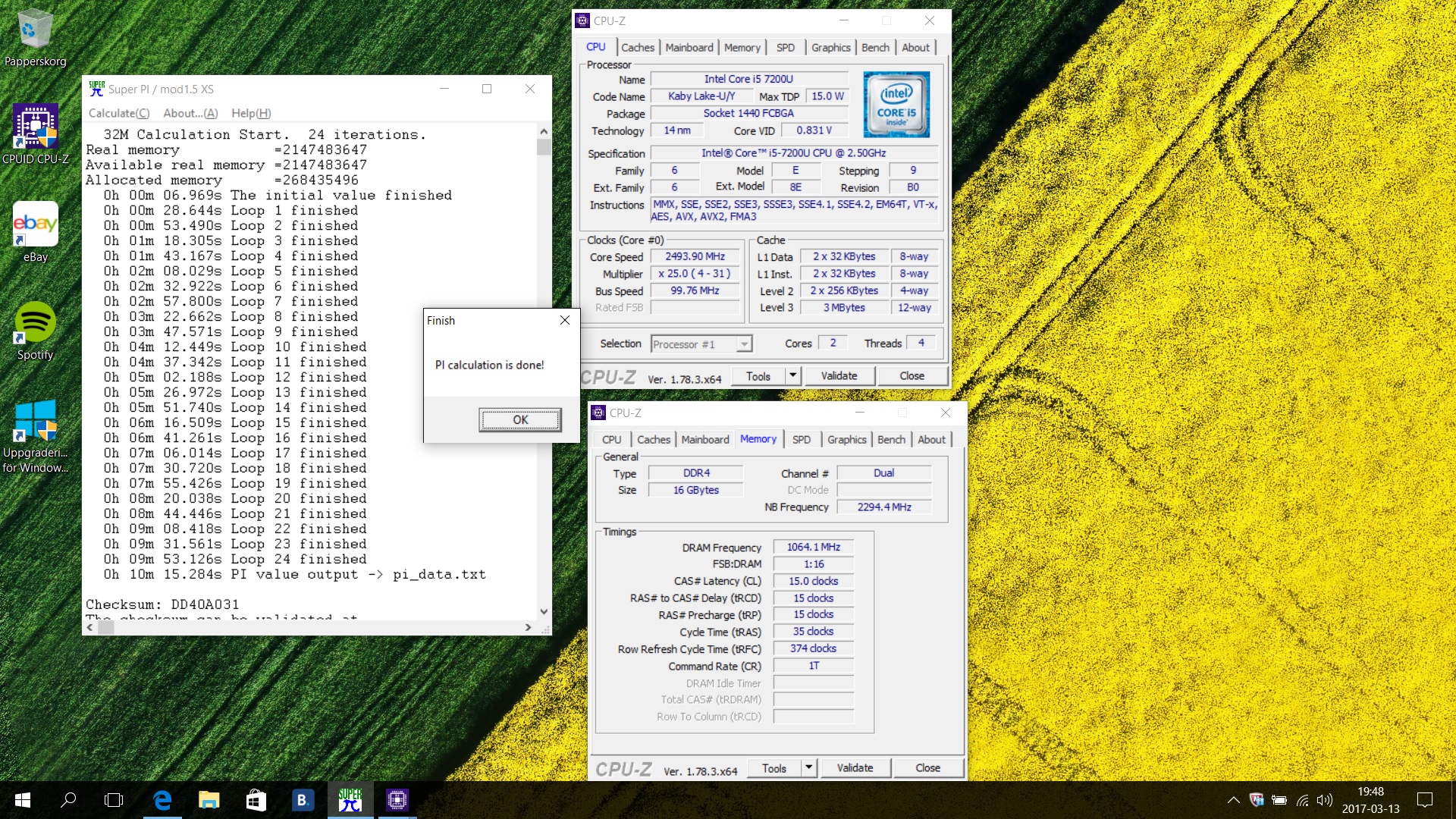Click the Super PI vertical scrollbar down arrow
Image resolution: width=1456 pixels, height=819 pixels.
544,611
